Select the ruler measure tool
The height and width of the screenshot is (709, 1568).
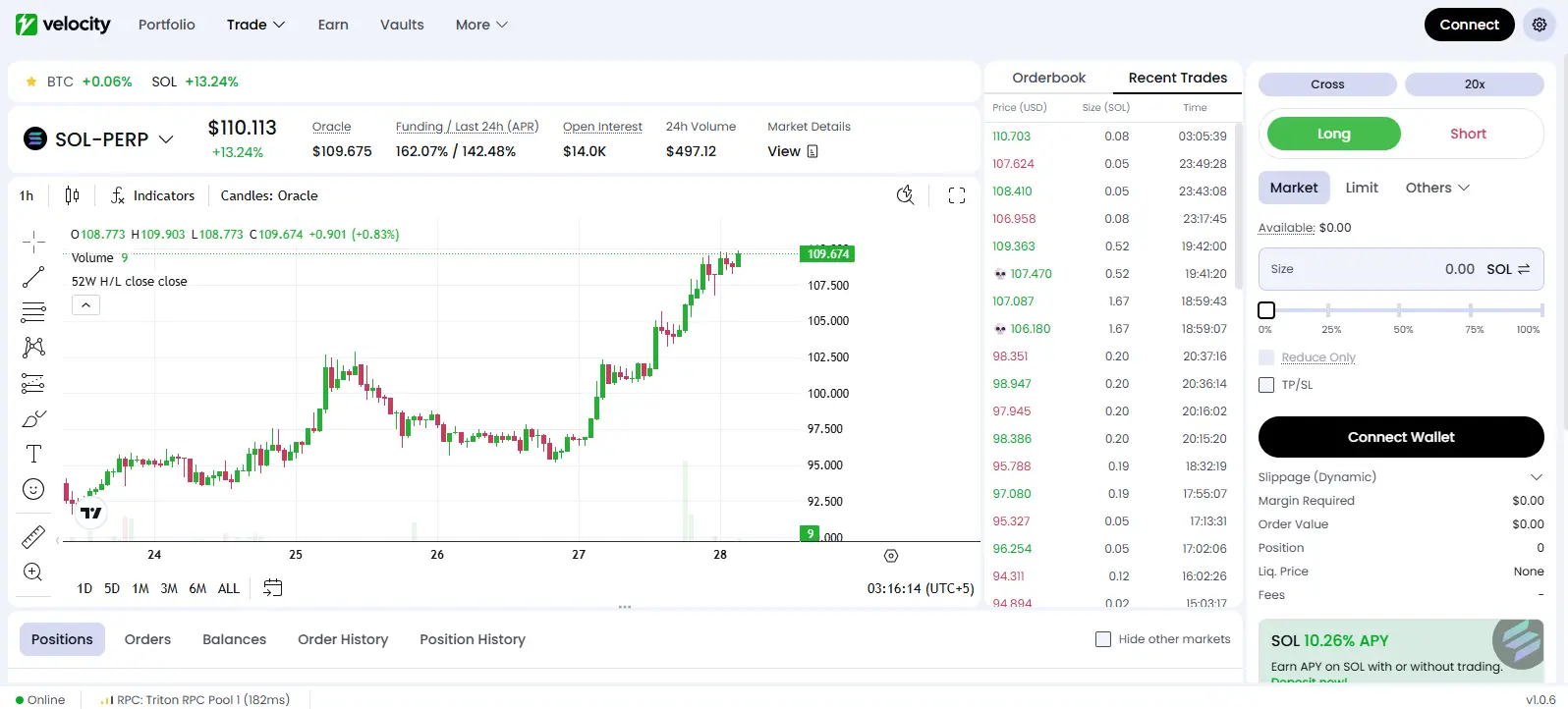tap(33, 537)
